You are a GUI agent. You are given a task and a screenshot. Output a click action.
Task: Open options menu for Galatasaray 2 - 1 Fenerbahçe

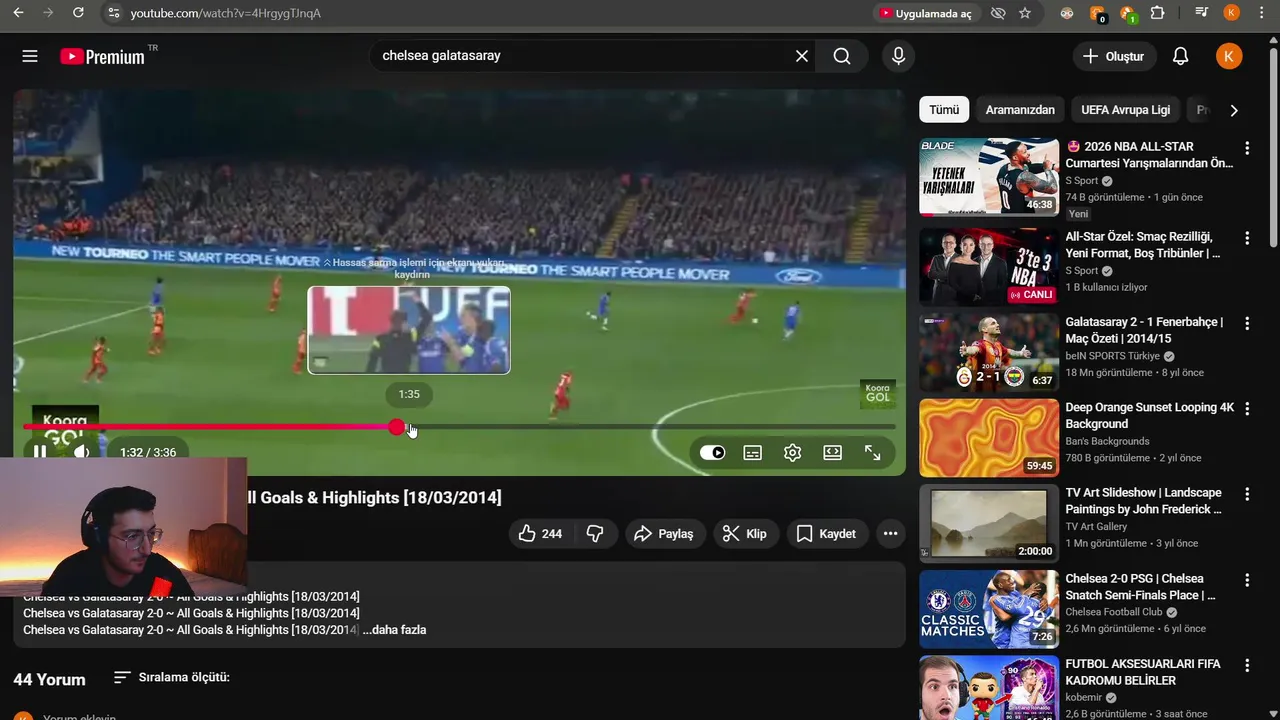(x=1247, y=323)
